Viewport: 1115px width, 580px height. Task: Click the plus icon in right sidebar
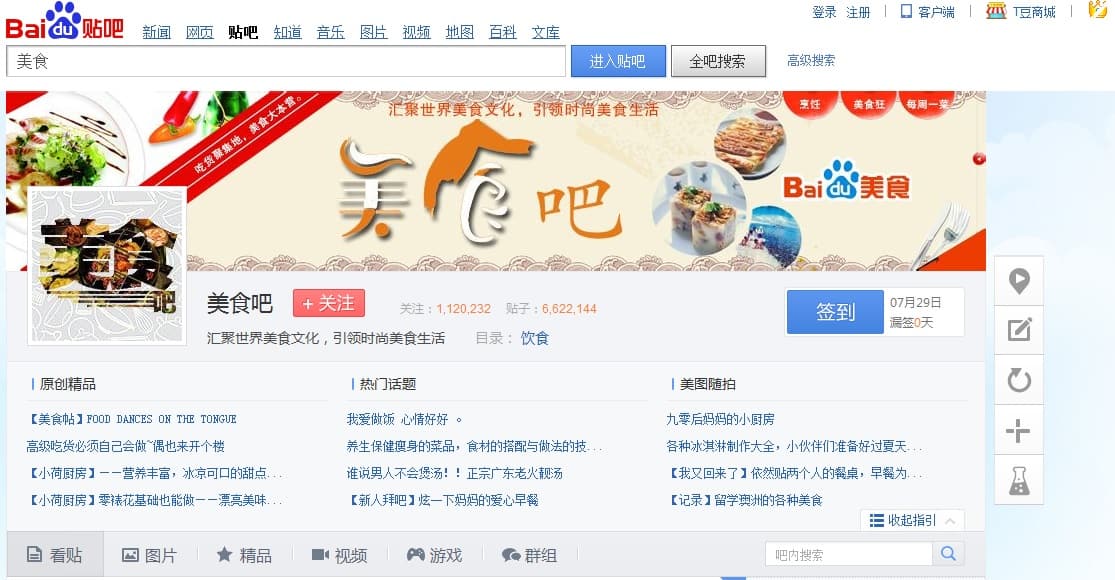pyautogui.click(x=1018, y=431)
